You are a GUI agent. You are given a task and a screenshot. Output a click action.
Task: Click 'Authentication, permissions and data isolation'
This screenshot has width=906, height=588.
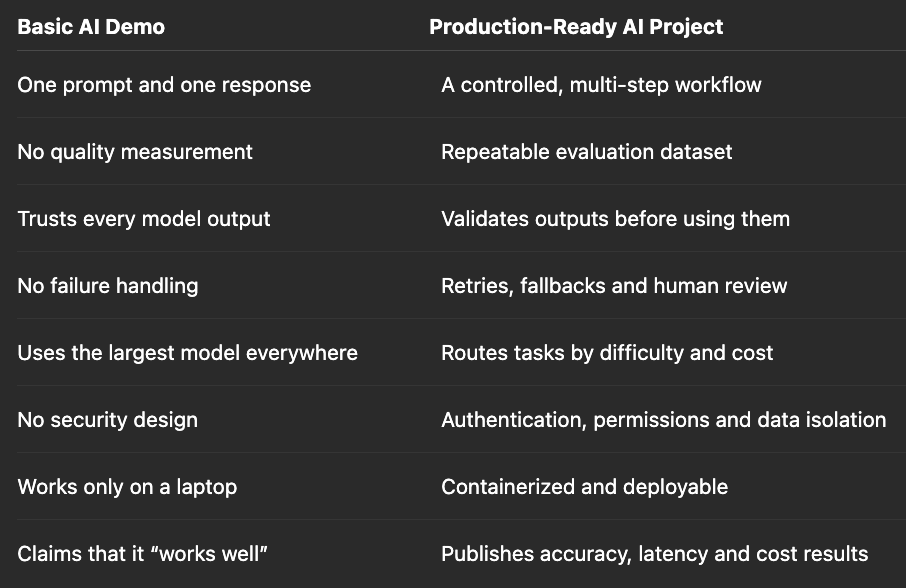click(663, 420)
